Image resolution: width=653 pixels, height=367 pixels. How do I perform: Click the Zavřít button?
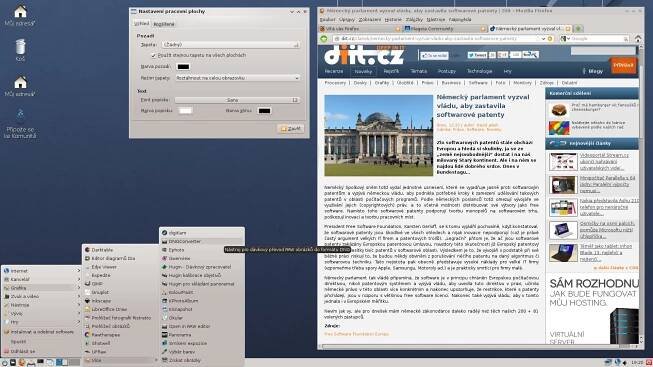[291, 129]
